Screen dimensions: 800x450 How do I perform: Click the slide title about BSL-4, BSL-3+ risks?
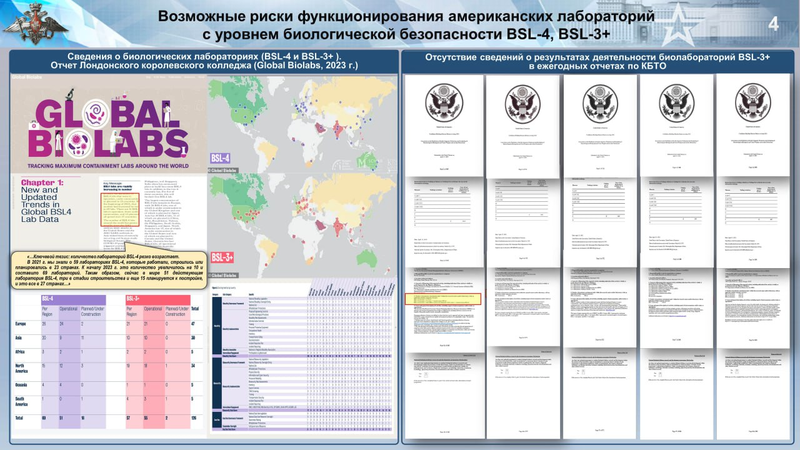[x=406, y=24]
